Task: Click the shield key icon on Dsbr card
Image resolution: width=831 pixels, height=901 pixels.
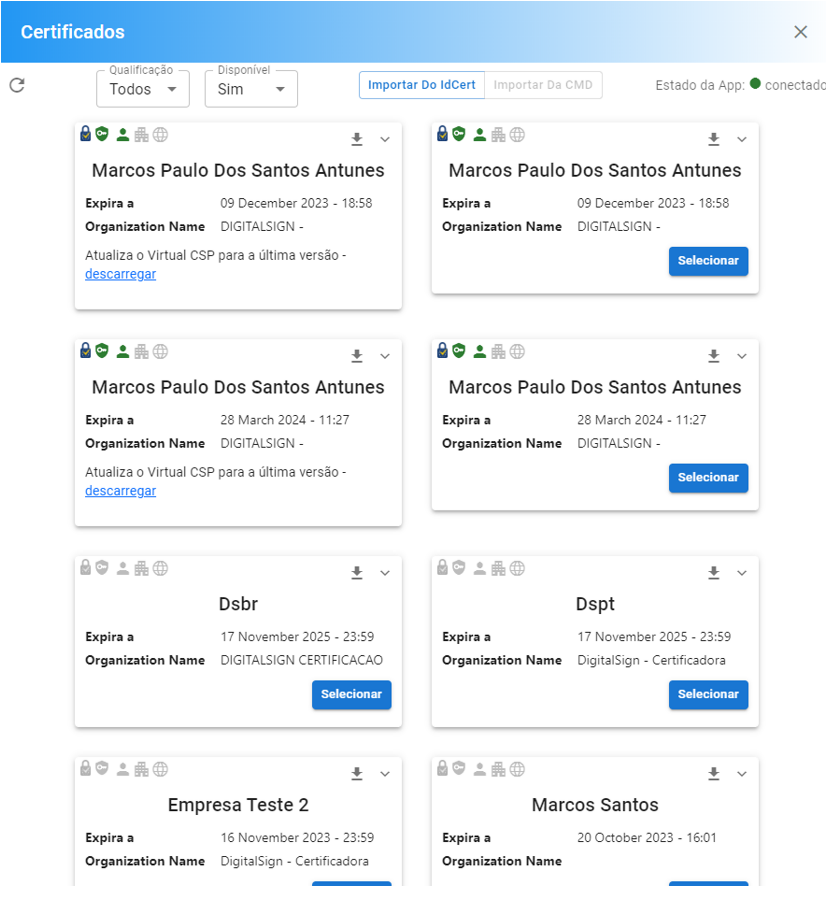Action: tap(102, 568)
